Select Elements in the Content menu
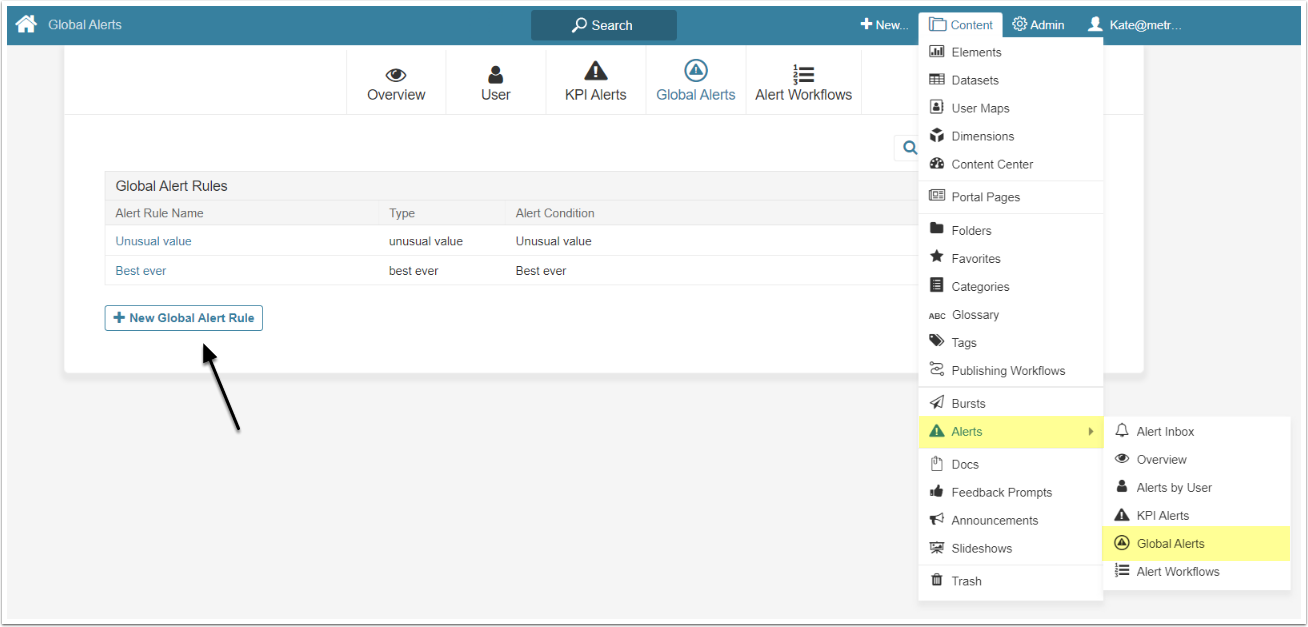 (975, 52)
